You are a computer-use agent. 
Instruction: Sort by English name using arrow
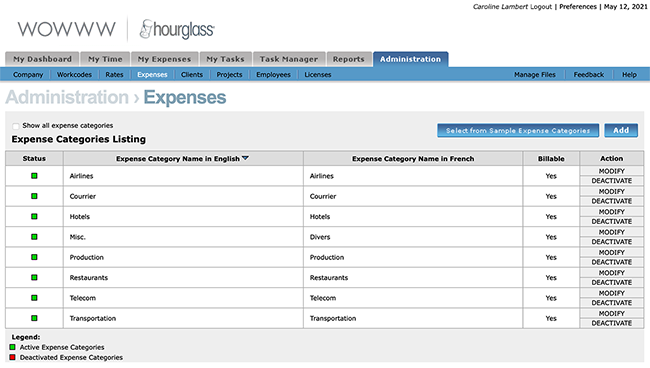pyautogui.click(x=245, y=158)
